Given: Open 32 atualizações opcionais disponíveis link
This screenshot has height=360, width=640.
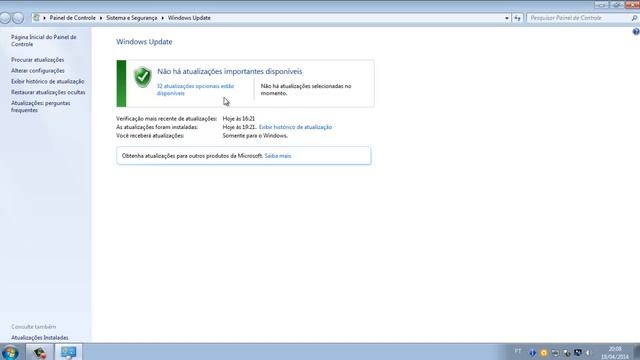Looking at the screenshot, I should click(195, 89).
